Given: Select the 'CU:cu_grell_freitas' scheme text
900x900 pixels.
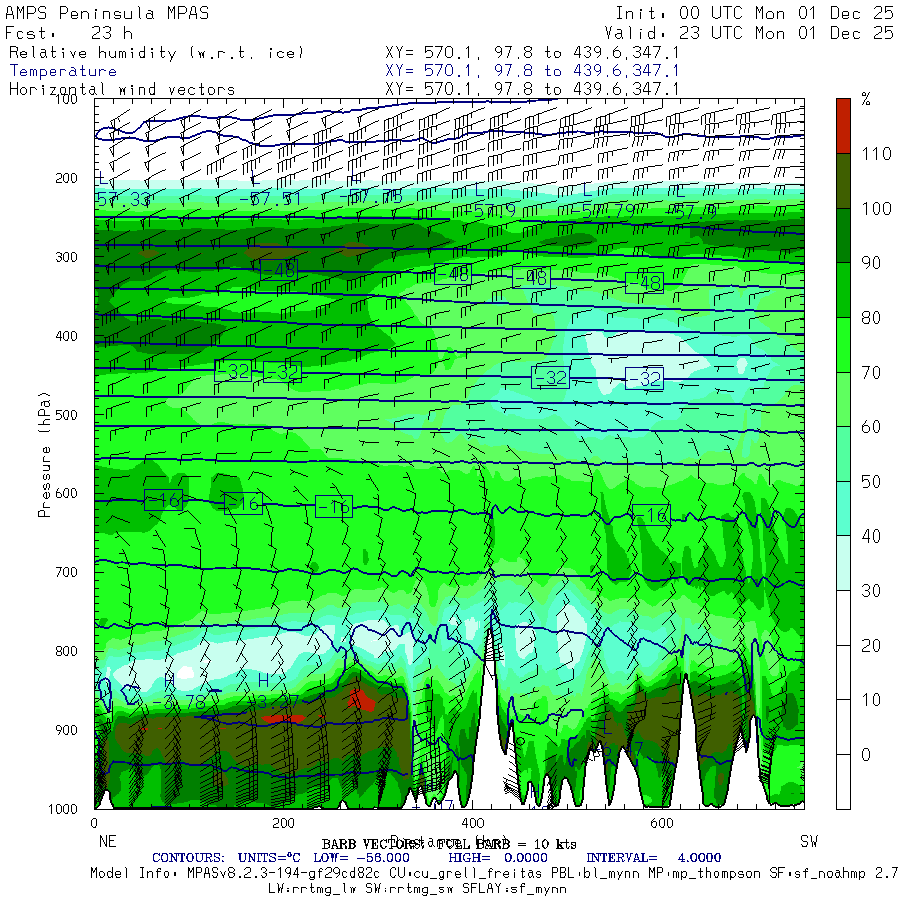Looking at the screenshot, I should point(464,874).
